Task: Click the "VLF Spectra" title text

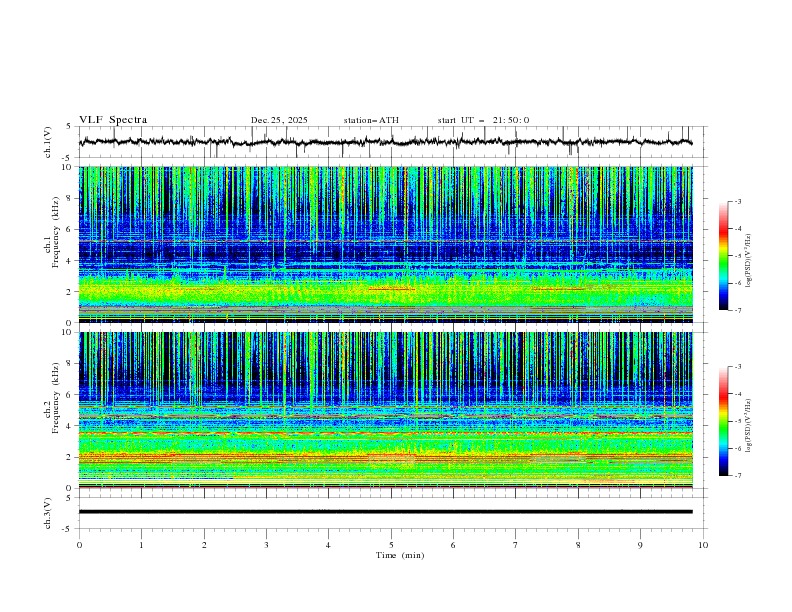Action: pyautogui.click(x=113, y=120)
